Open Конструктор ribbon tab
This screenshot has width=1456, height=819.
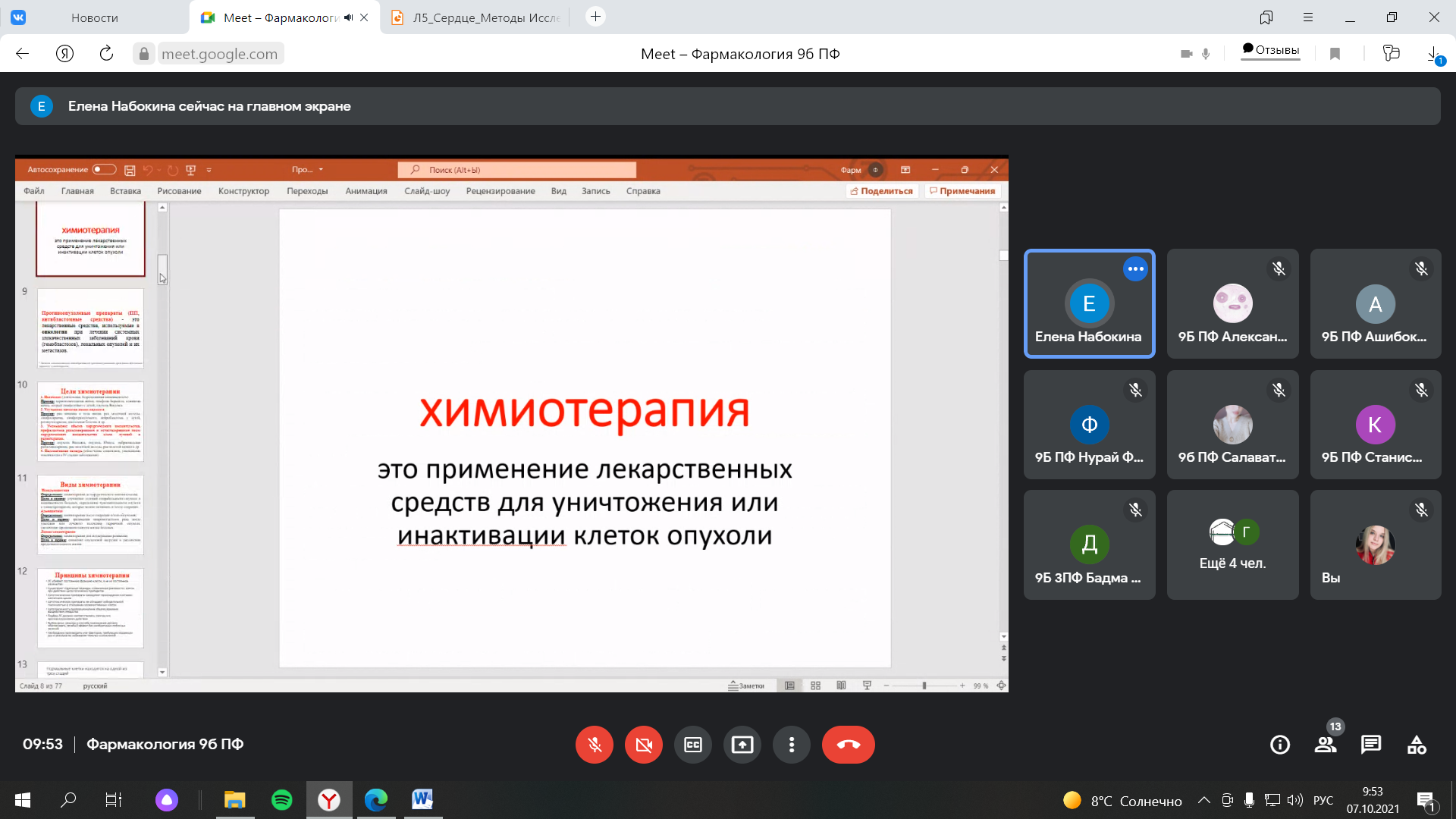point(243,191)
